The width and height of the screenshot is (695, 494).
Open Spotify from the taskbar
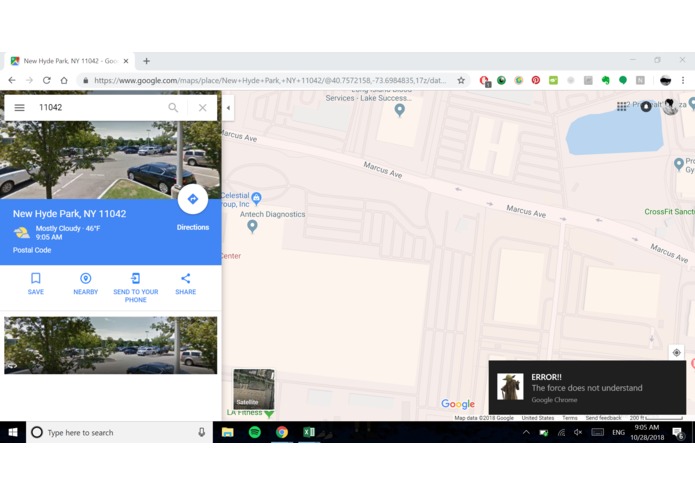(255, 432)
